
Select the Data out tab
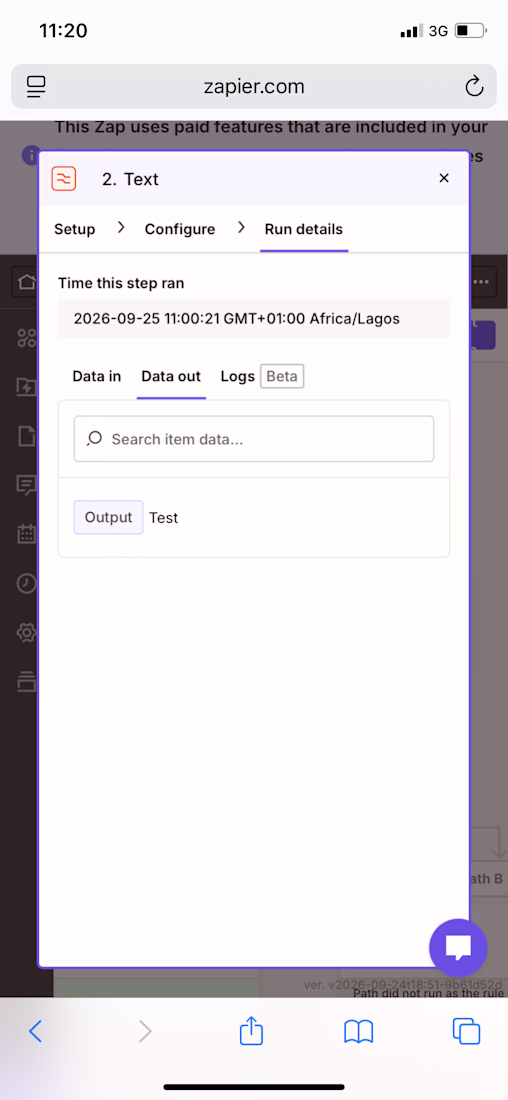coord(171,376)
